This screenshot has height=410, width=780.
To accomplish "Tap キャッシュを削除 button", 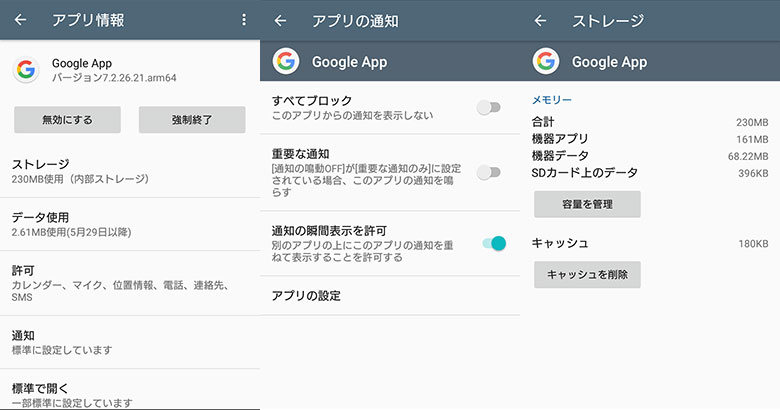I will coord(587,274).
